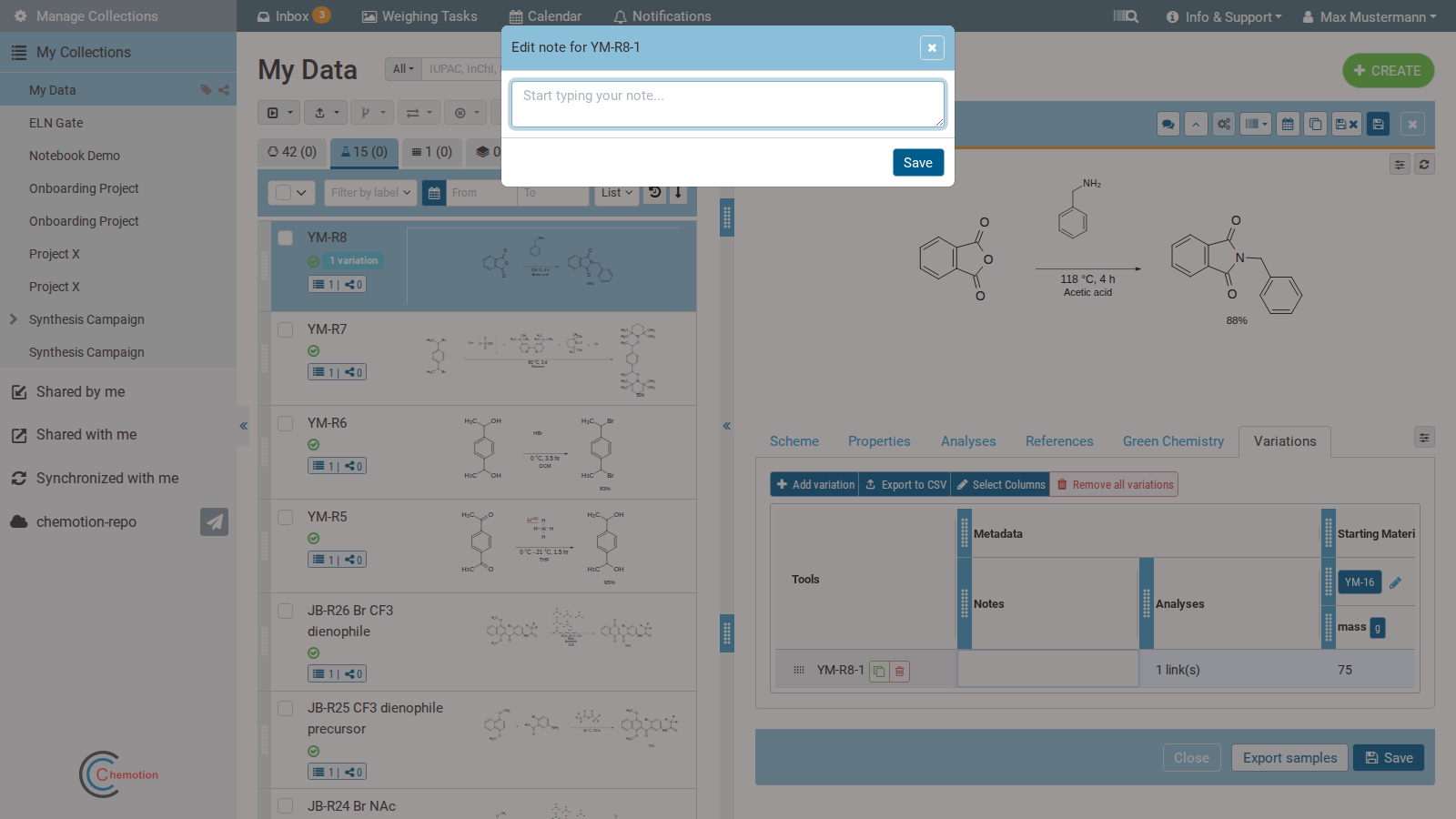Click Save in the Edit note dialog
The image size is (1456, 819).
tap(918, 163)
